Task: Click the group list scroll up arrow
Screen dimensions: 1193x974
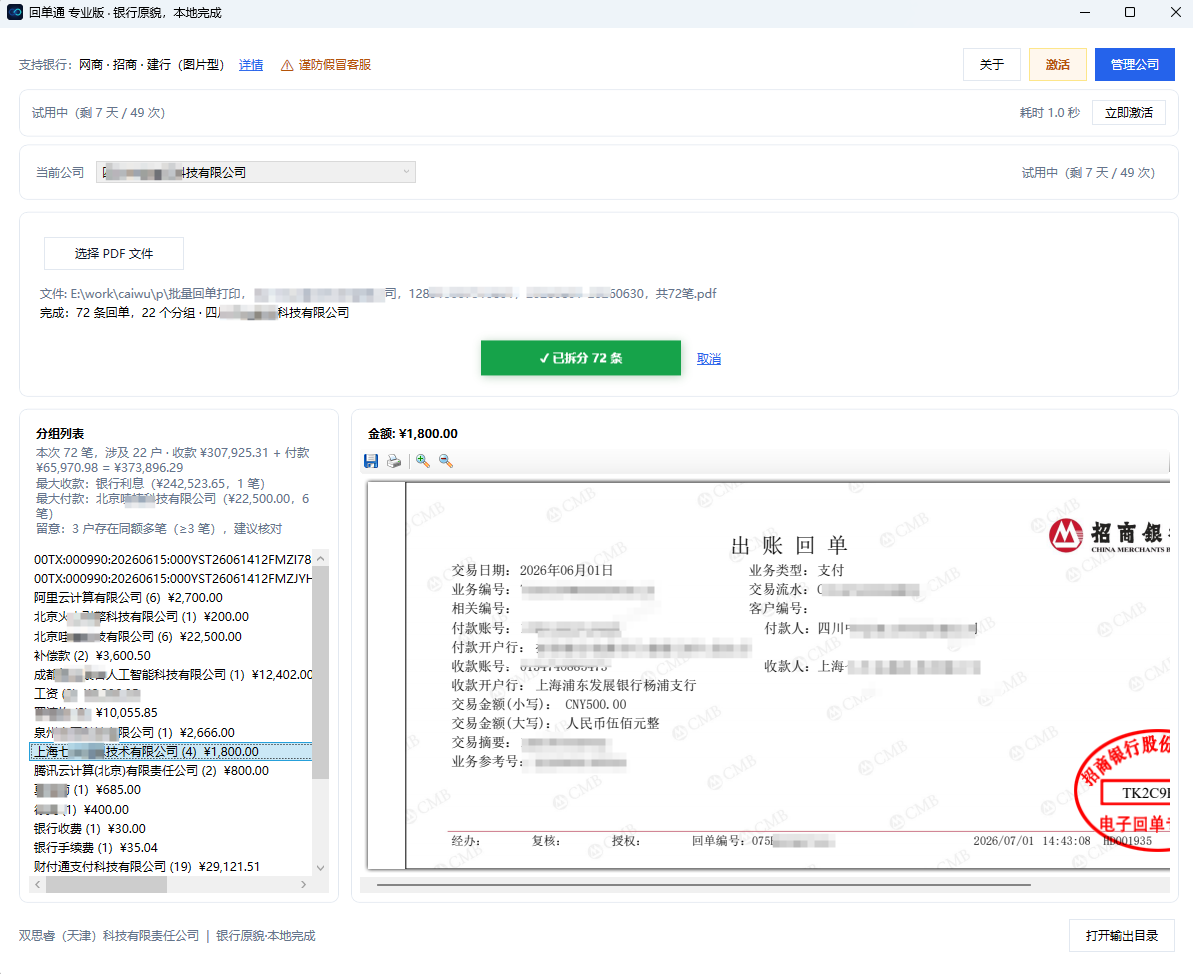Action: tap(320, 558)
